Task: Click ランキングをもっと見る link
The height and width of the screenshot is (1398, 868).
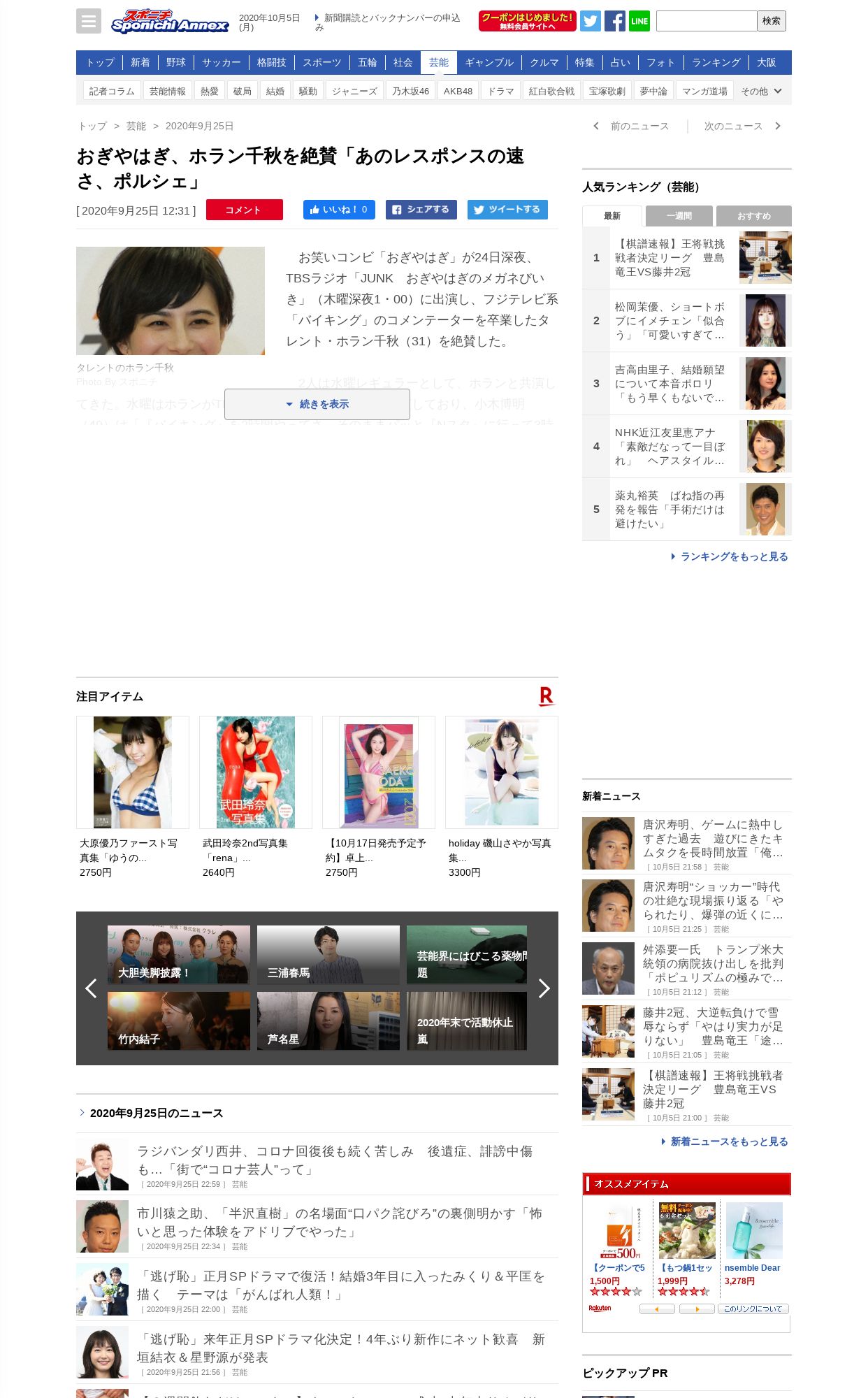Action: click(730, 556)
